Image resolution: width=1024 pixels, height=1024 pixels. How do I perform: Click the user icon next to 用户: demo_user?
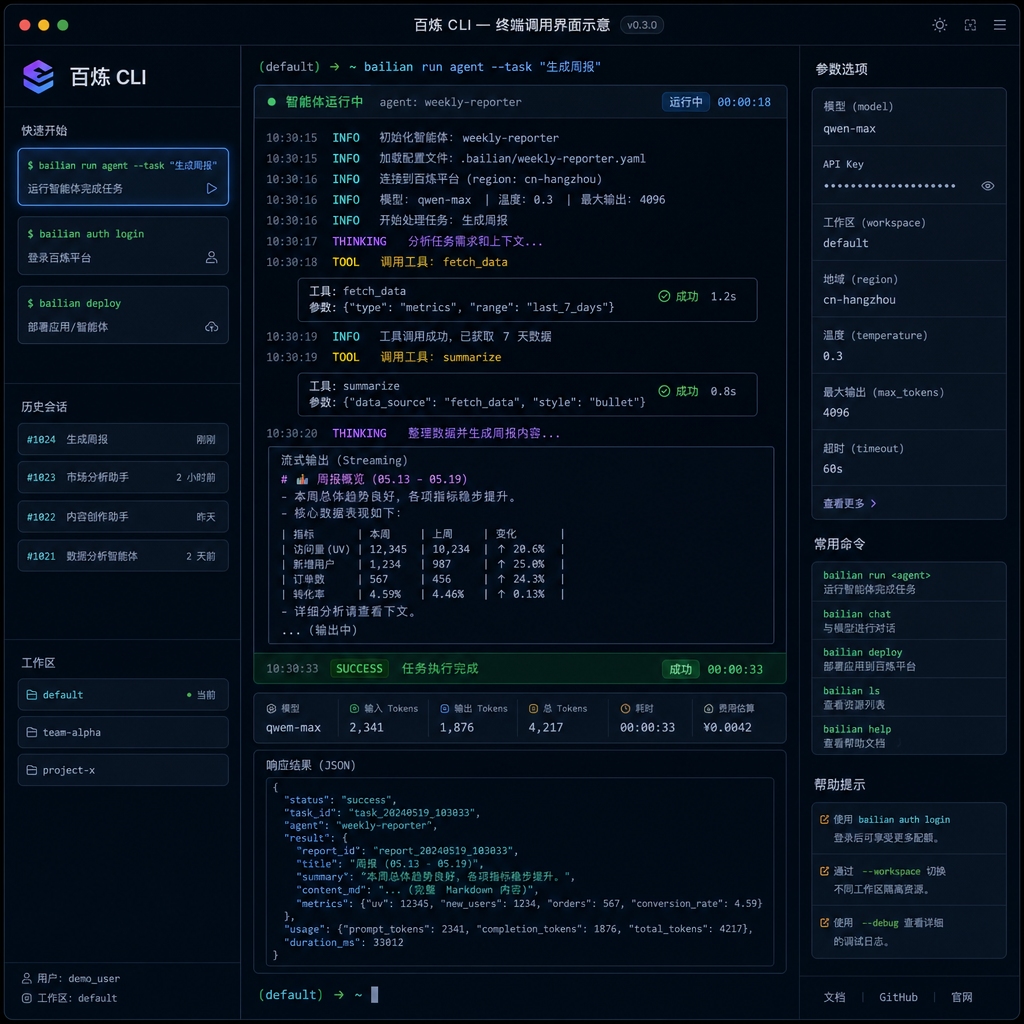coord(27,978)
